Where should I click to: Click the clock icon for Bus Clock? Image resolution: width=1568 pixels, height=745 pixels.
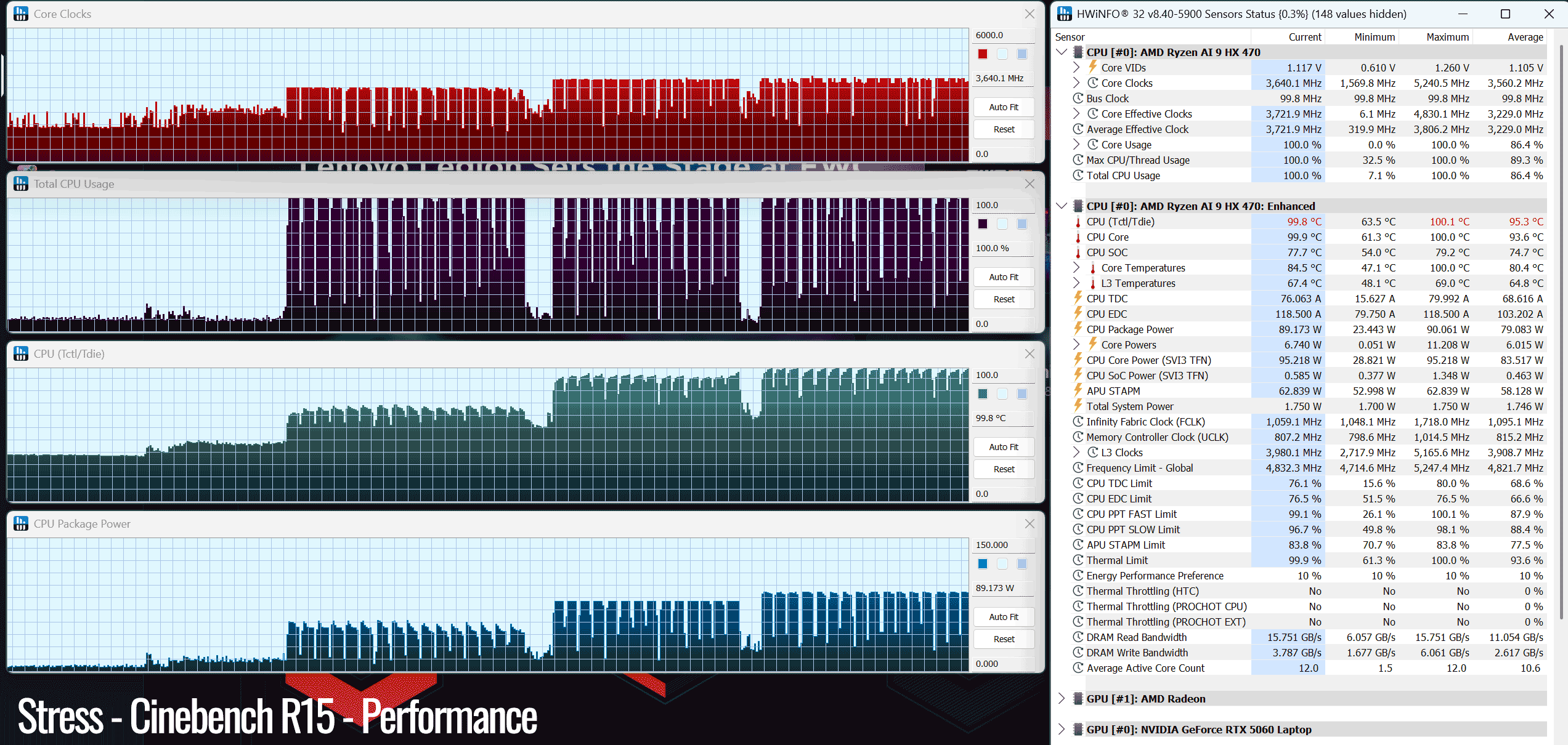coord(1078,99)
